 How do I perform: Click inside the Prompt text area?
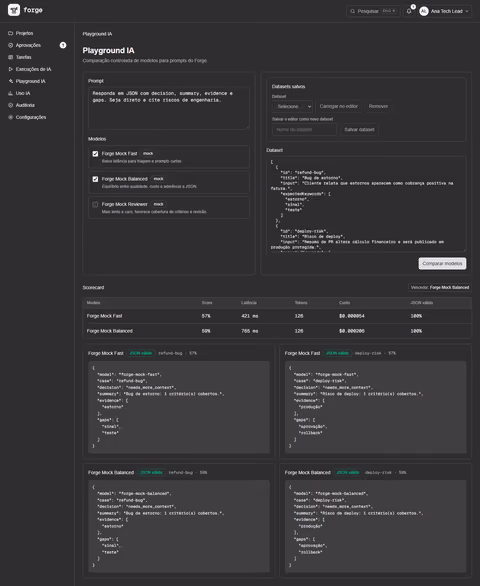point(169,108)
